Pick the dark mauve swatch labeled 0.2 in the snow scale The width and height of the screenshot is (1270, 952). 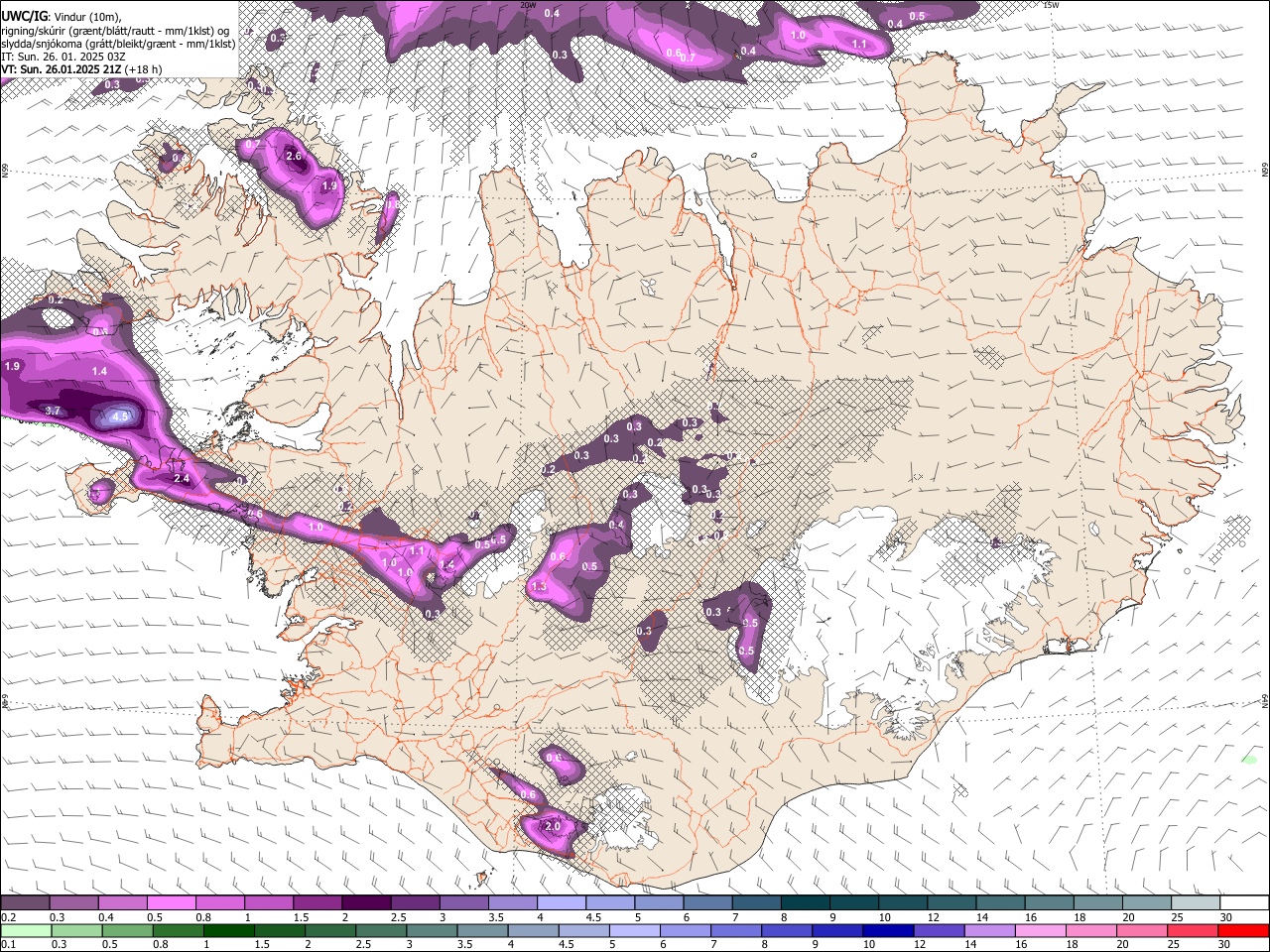(x=25, y=902)
